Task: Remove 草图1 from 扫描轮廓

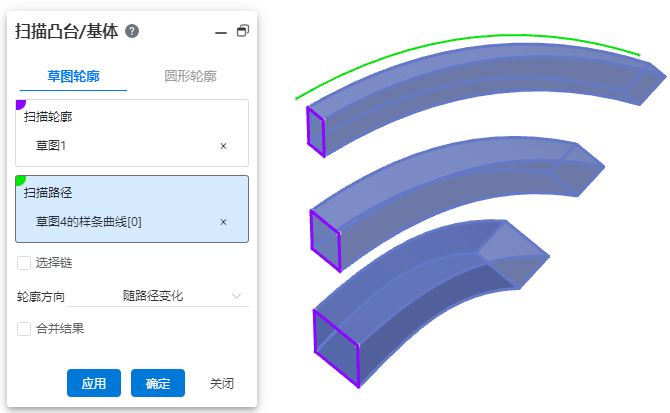Action: (223, 146)
